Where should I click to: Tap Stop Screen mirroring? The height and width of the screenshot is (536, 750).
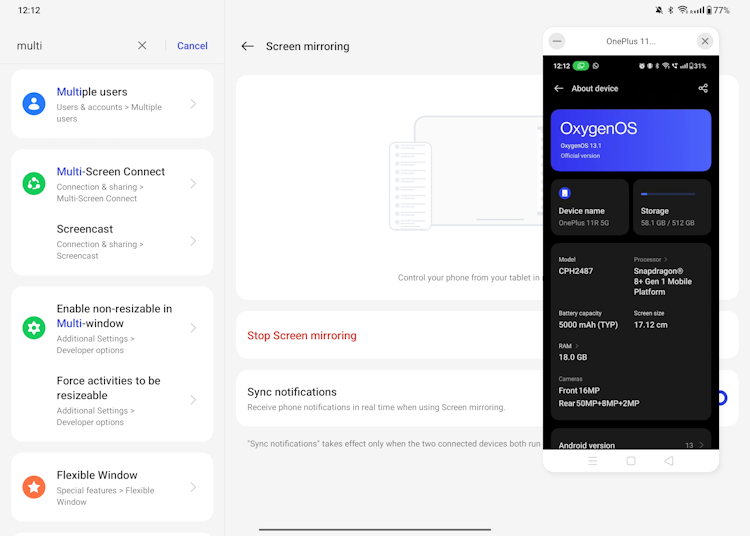point(302,336)
